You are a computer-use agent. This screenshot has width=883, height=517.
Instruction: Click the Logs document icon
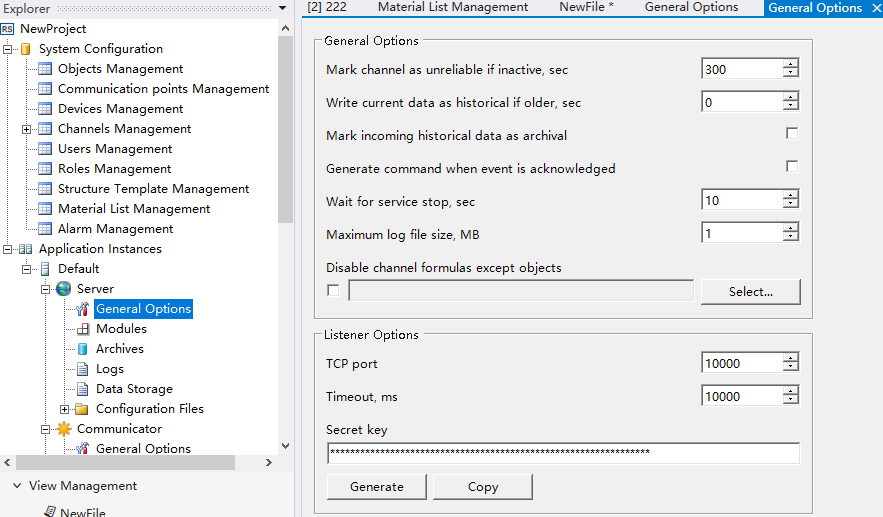coord(83,369)
